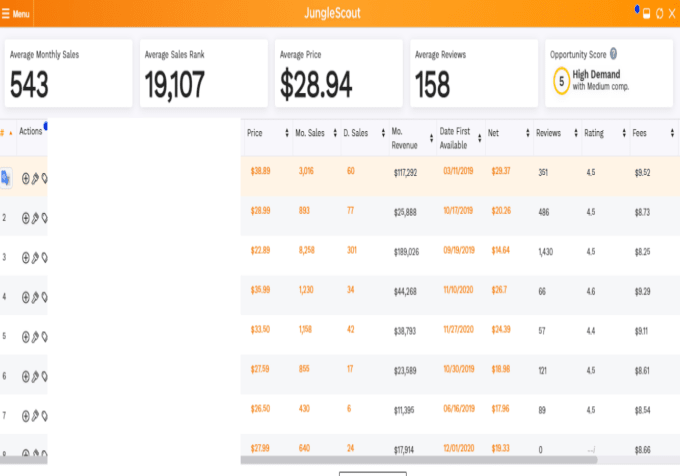The width and height of the screenshot is (680, 476).
Task: Click the $38.89 price cell
Action: [260, 171]
